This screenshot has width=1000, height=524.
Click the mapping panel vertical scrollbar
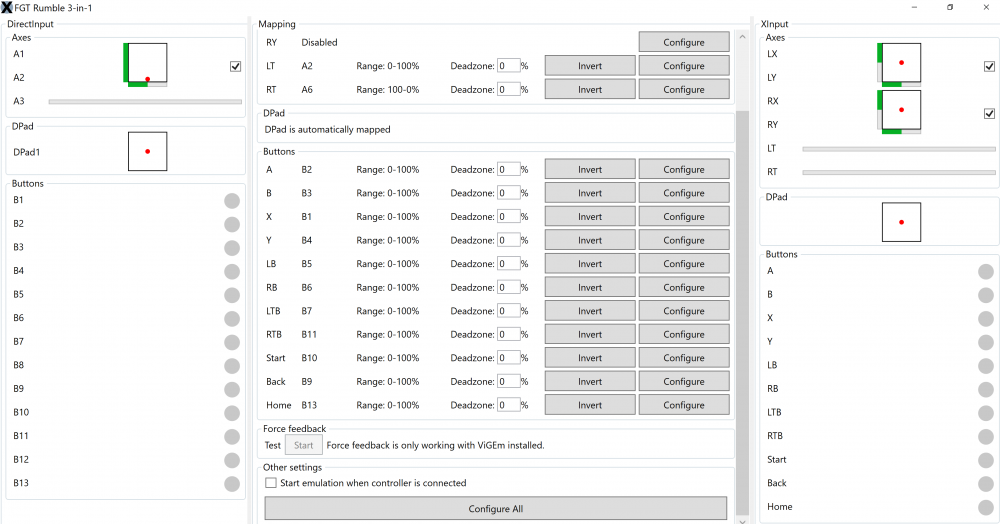click(x=741, y=300)
